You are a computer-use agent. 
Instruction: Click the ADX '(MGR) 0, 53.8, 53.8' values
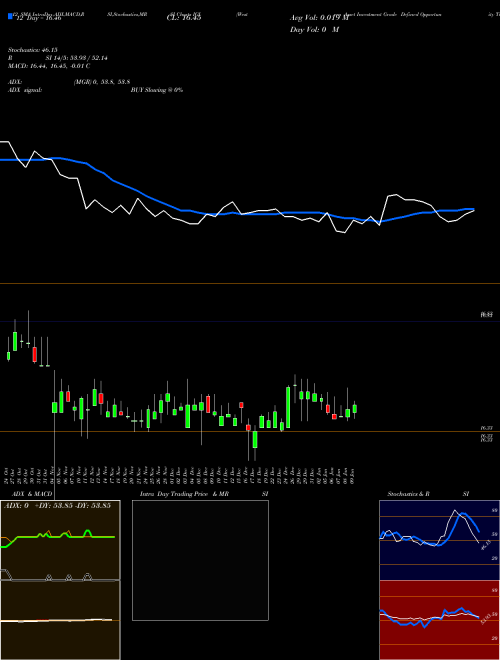click(101, 82)
